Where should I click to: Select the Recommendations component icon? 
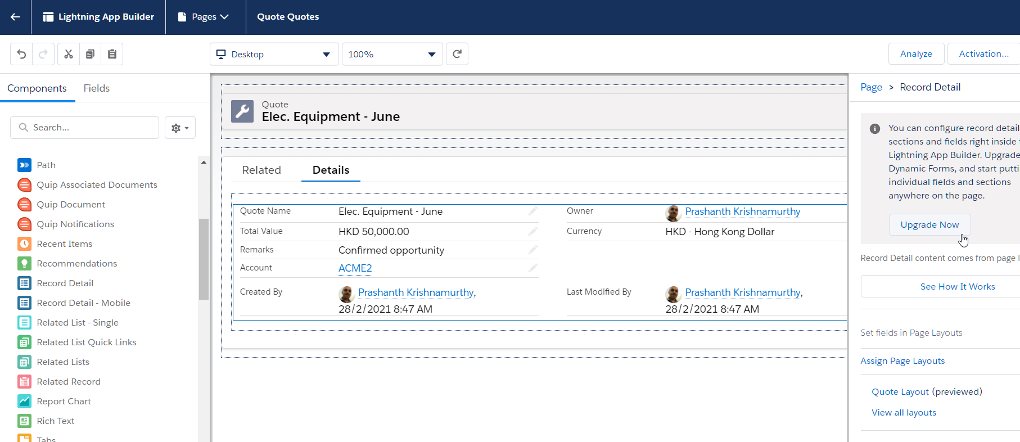point(24,264)
